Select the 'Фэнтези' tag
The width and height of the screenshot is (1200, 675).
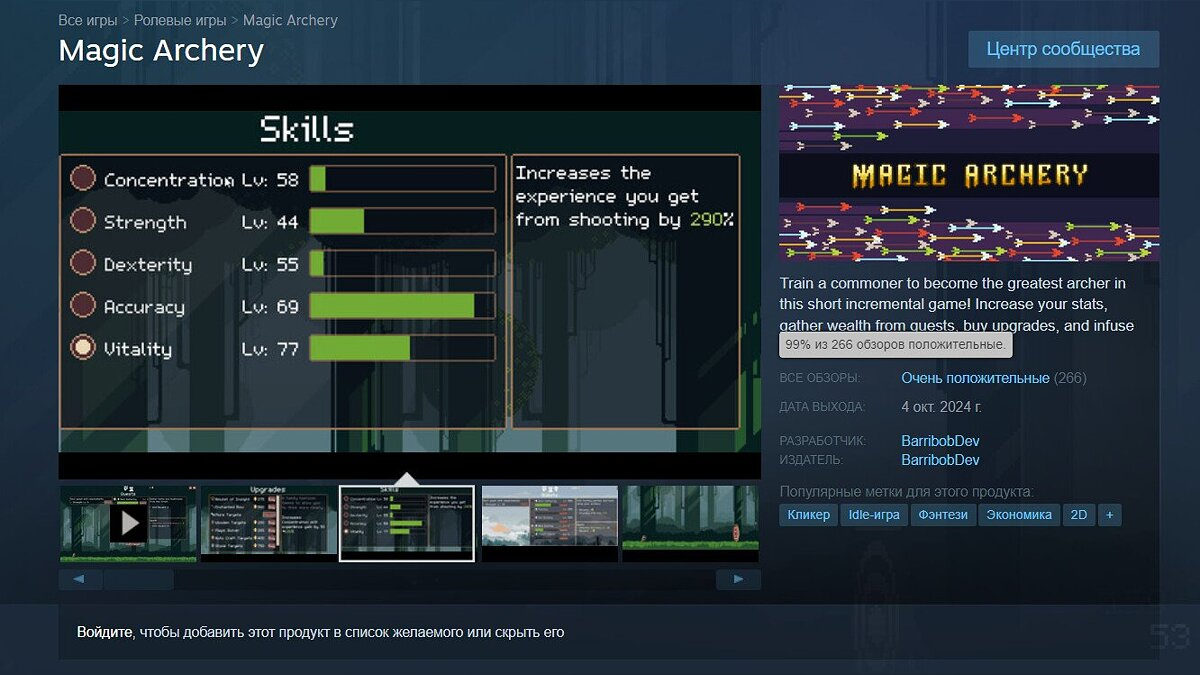[942, 515]
